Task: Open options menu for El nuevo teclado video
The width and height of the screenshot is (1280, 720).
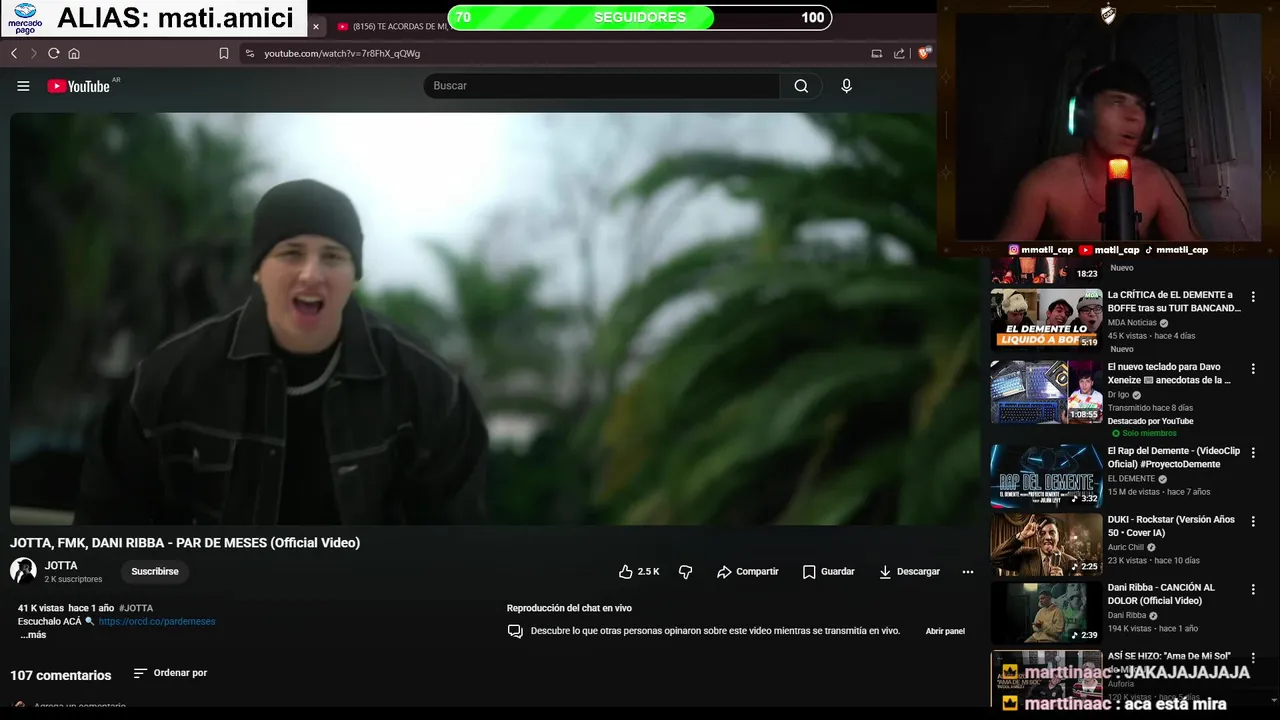Action: click(1253, 369)
